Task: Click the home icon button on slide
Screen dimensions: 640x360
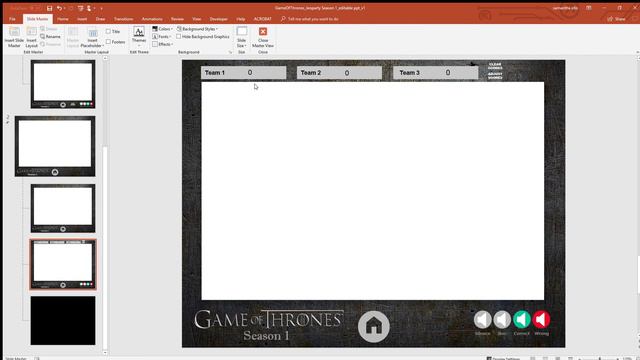Action: (x=373, y=326)
